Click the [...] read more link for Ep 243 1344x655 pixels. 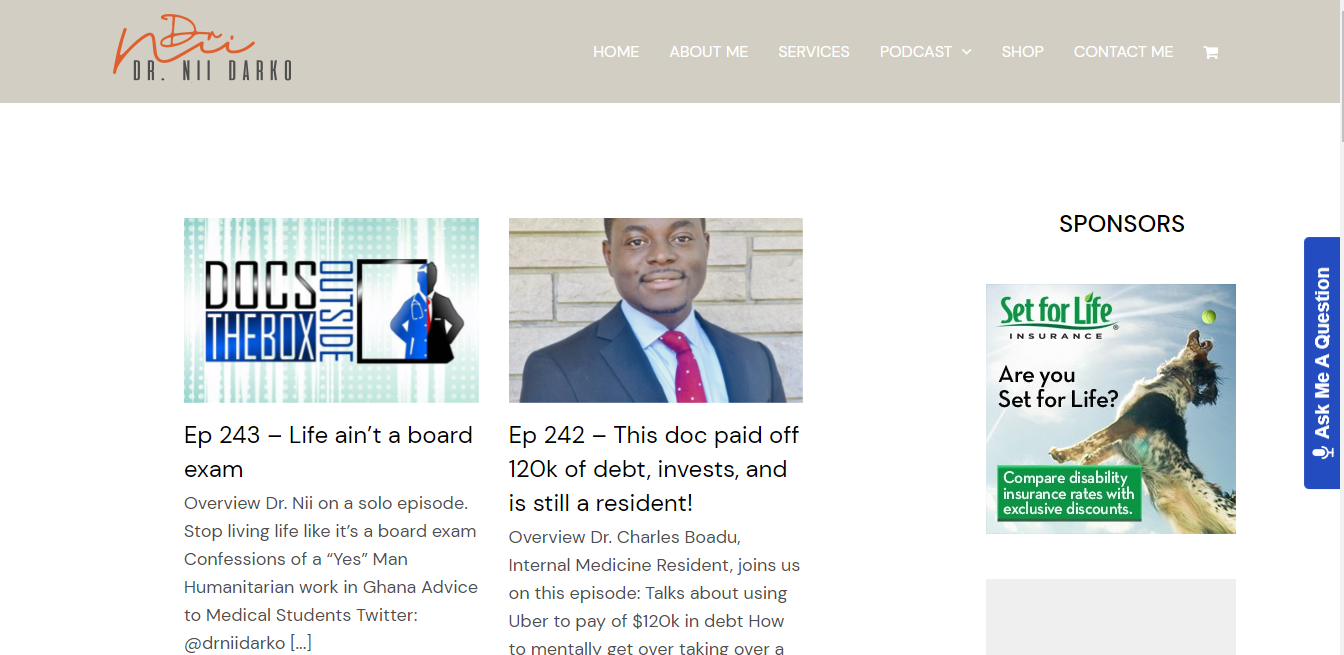pyautogui.click(x=301, y=643)
